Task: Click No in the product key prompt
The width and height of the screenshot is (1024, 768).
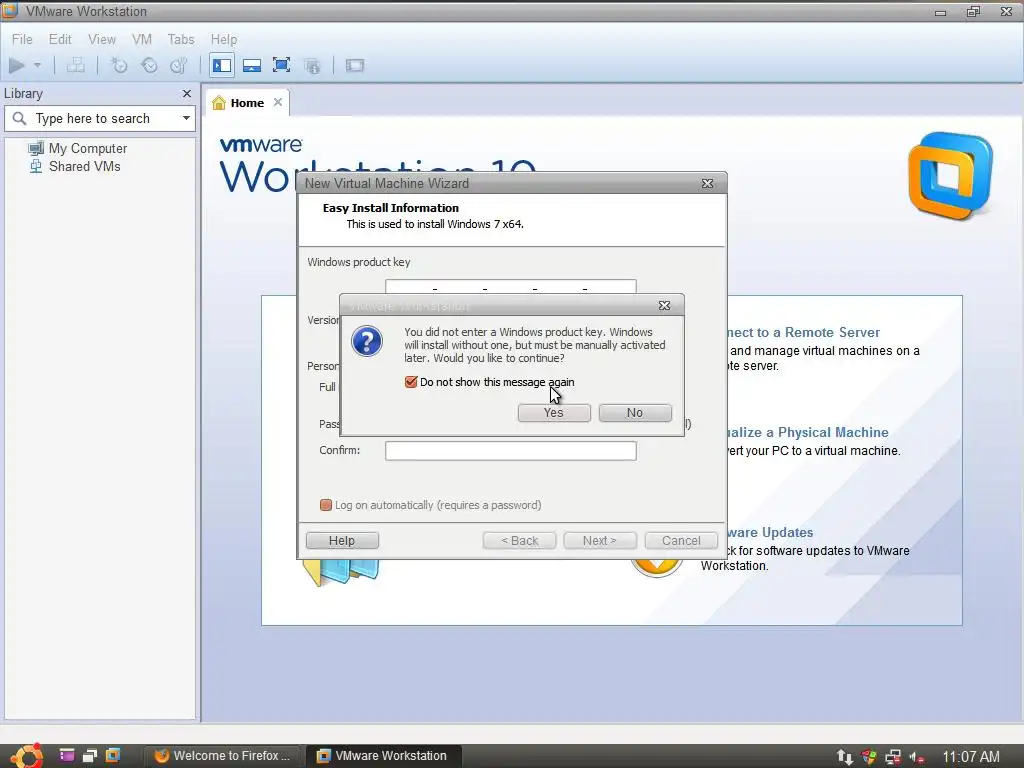Action: coord(635,413)
